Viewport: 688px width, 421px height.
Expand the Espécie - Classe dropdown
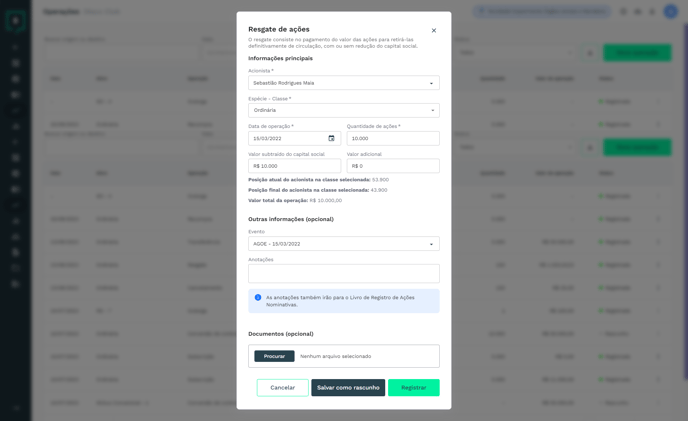[344, 110]
